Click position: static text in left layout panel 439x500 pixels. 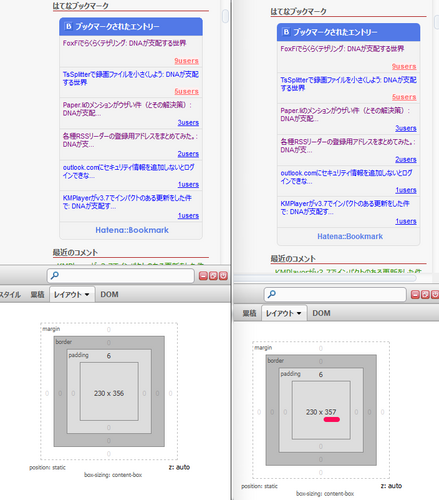[47, 468]
